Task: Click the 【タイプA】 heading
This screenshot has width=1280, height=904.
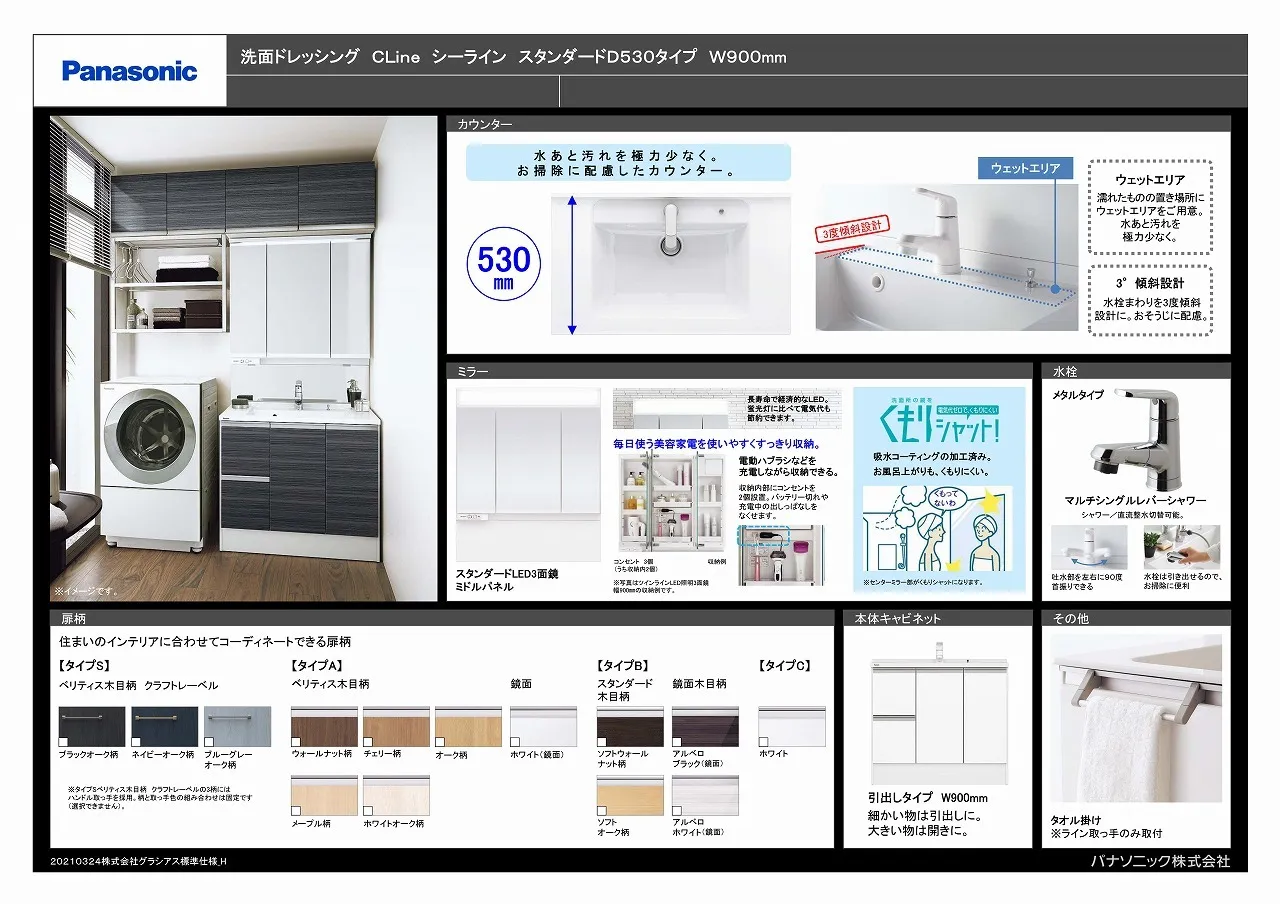Action: pos(317,665)
